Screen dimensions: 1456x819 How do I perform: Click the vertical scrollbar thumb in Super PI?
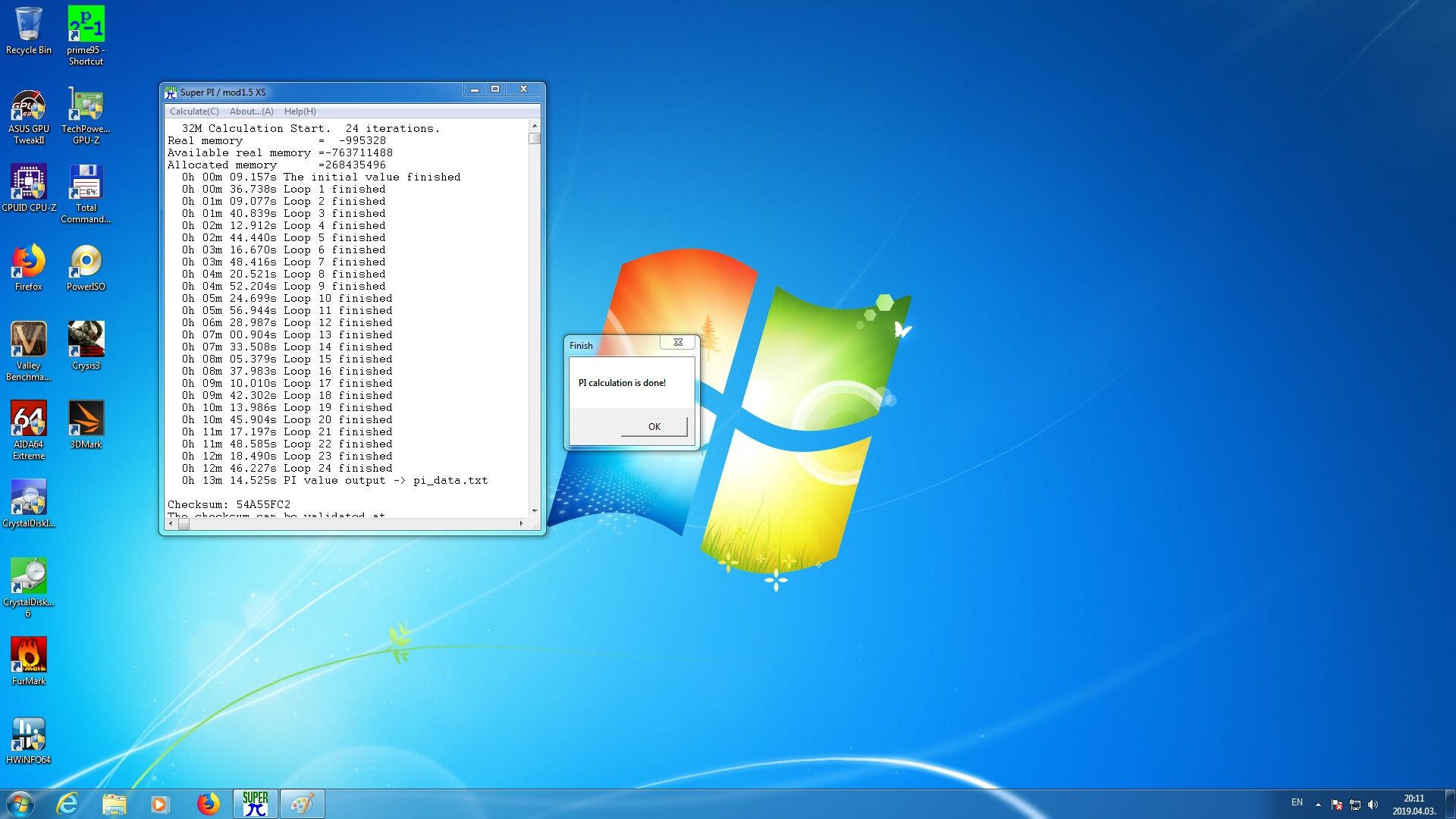tap(535, 138)
